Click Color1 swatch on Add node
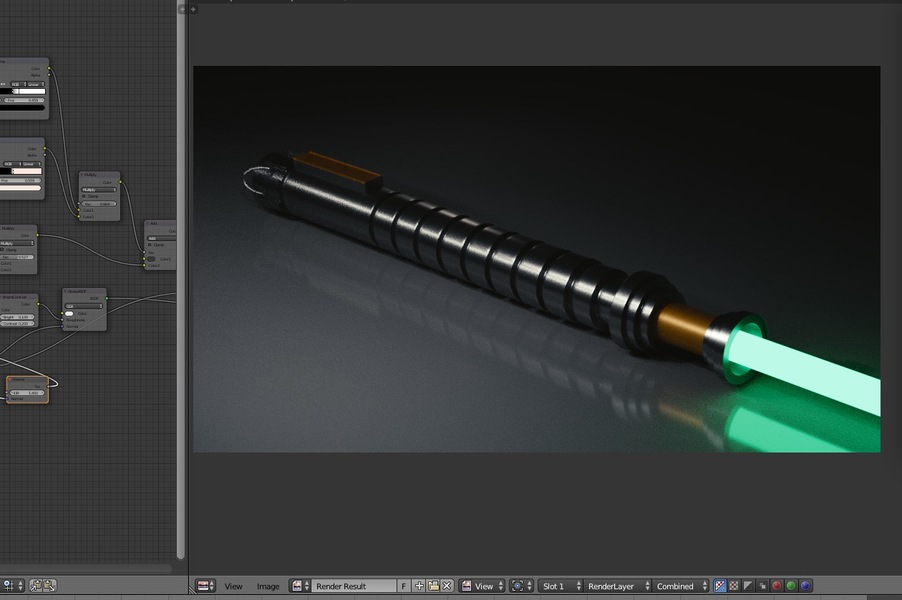Viewport: 902px width, 600px height. [x=151, y=259]
